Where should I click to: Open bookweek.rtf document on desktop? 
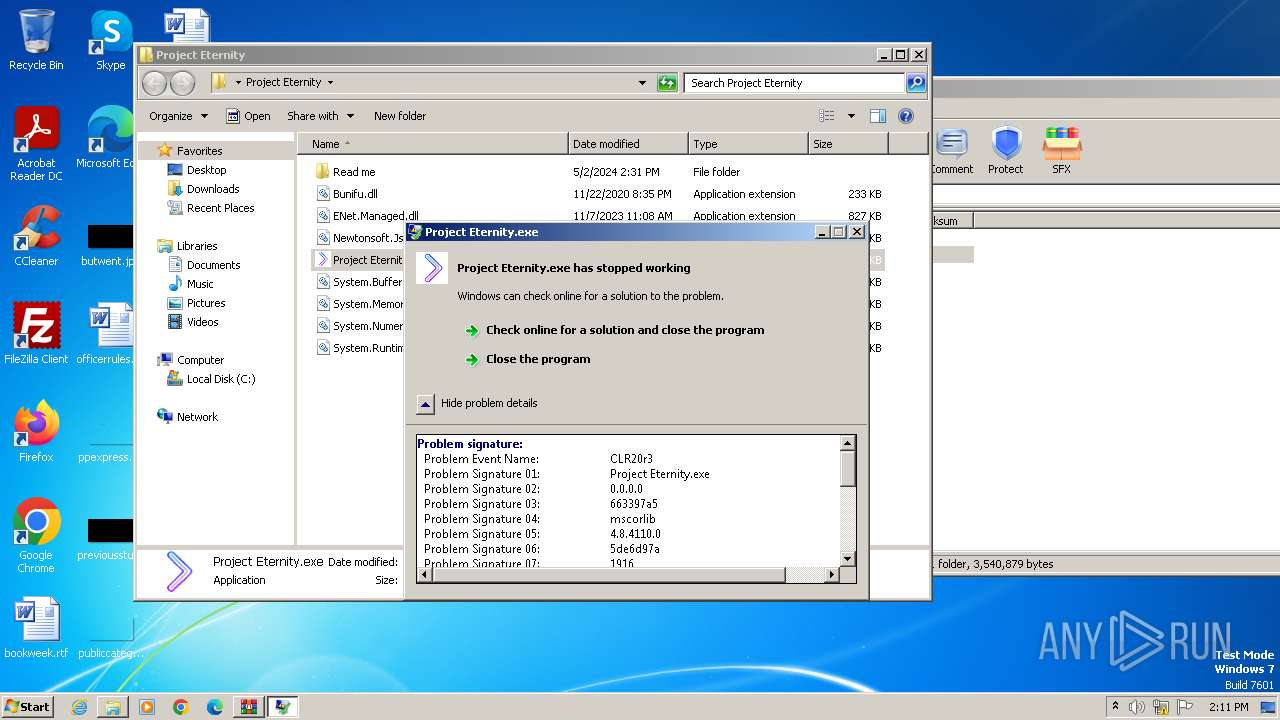(x=36, y=628)
